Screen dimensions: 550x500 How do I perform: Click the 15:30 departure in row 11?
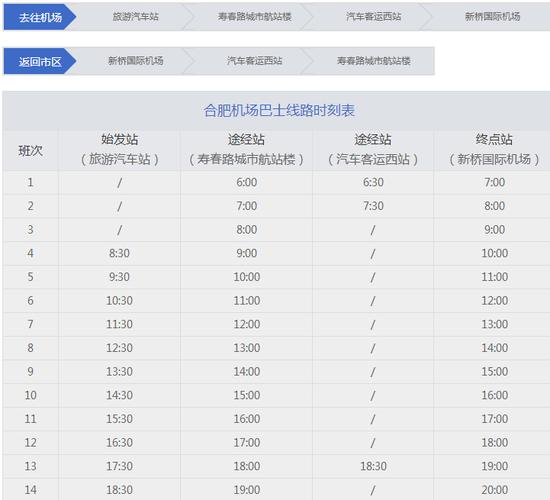(x=119, y=419)
